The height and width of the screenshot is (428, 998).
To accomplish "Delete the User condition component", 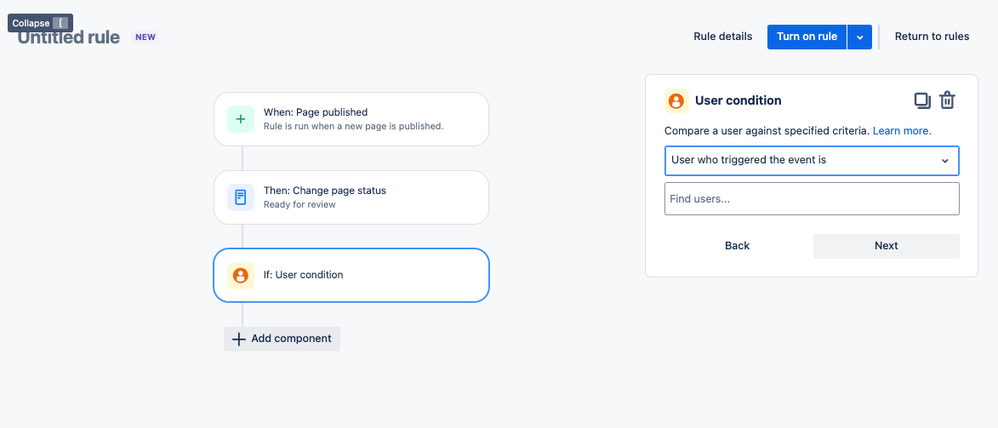I will click(947, 100).
